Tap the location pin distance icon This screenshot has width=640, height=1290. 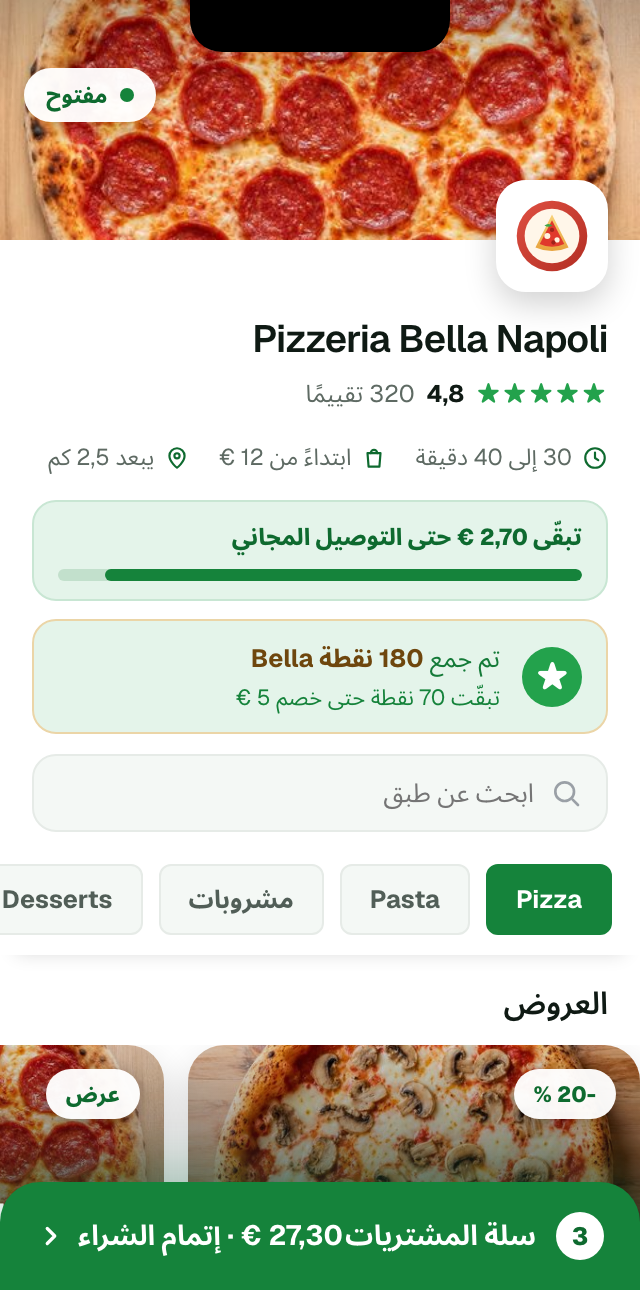click(x=177, y=458)
